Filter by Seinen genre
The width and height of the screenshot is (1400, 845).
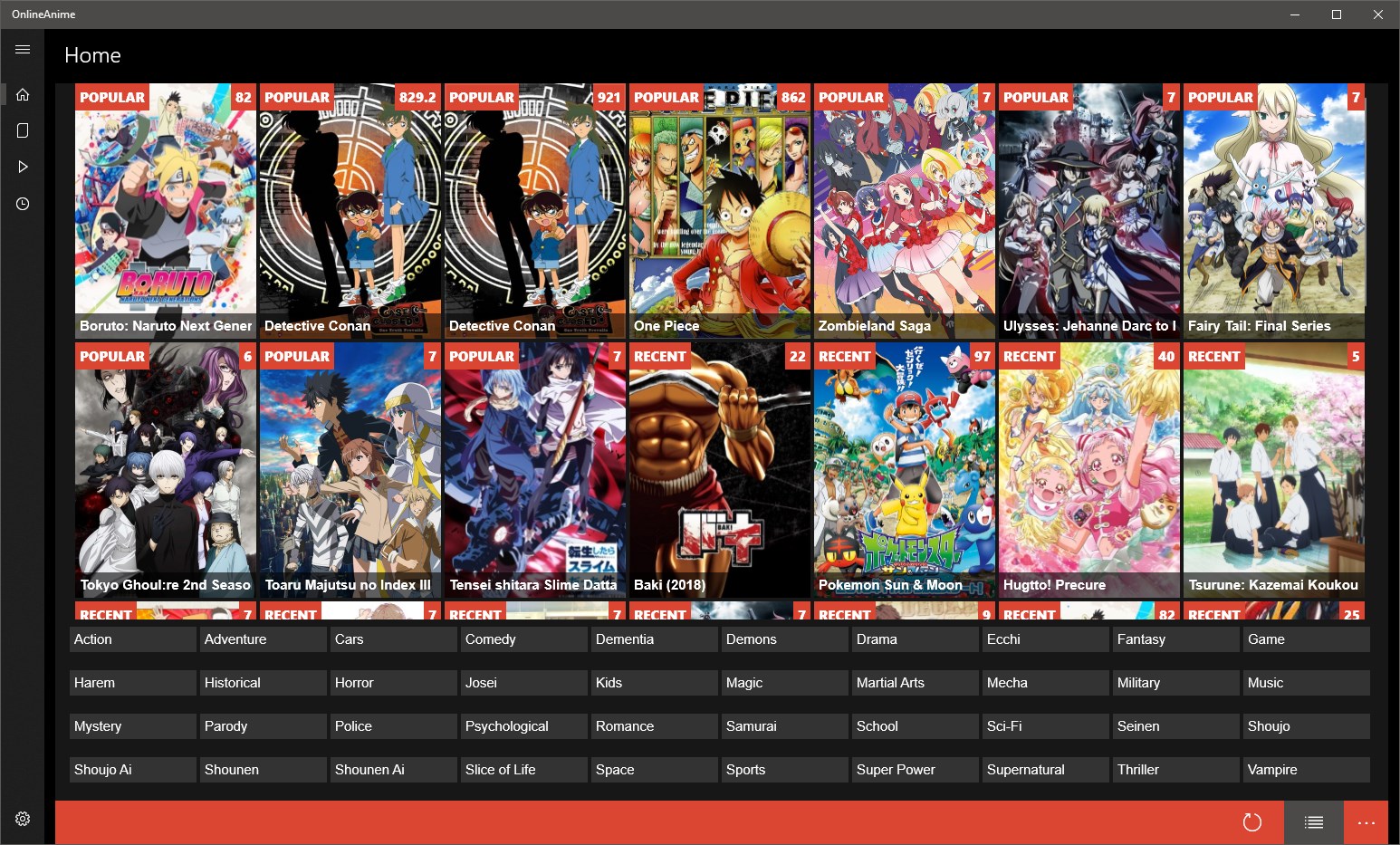pos(1176,726)
